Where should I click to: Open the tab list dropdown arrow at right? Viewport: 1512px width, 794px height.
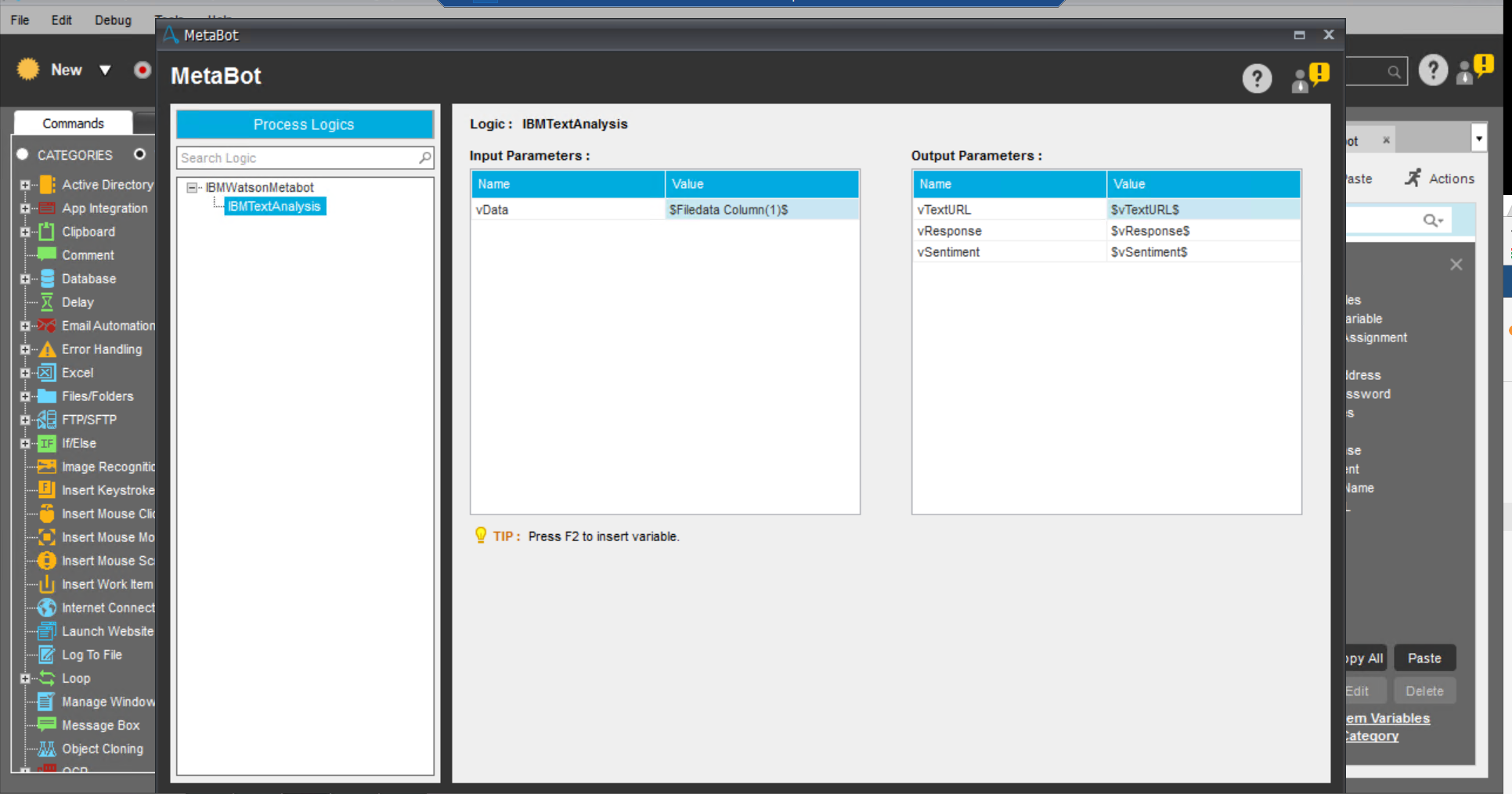(x=1479, y=139)
